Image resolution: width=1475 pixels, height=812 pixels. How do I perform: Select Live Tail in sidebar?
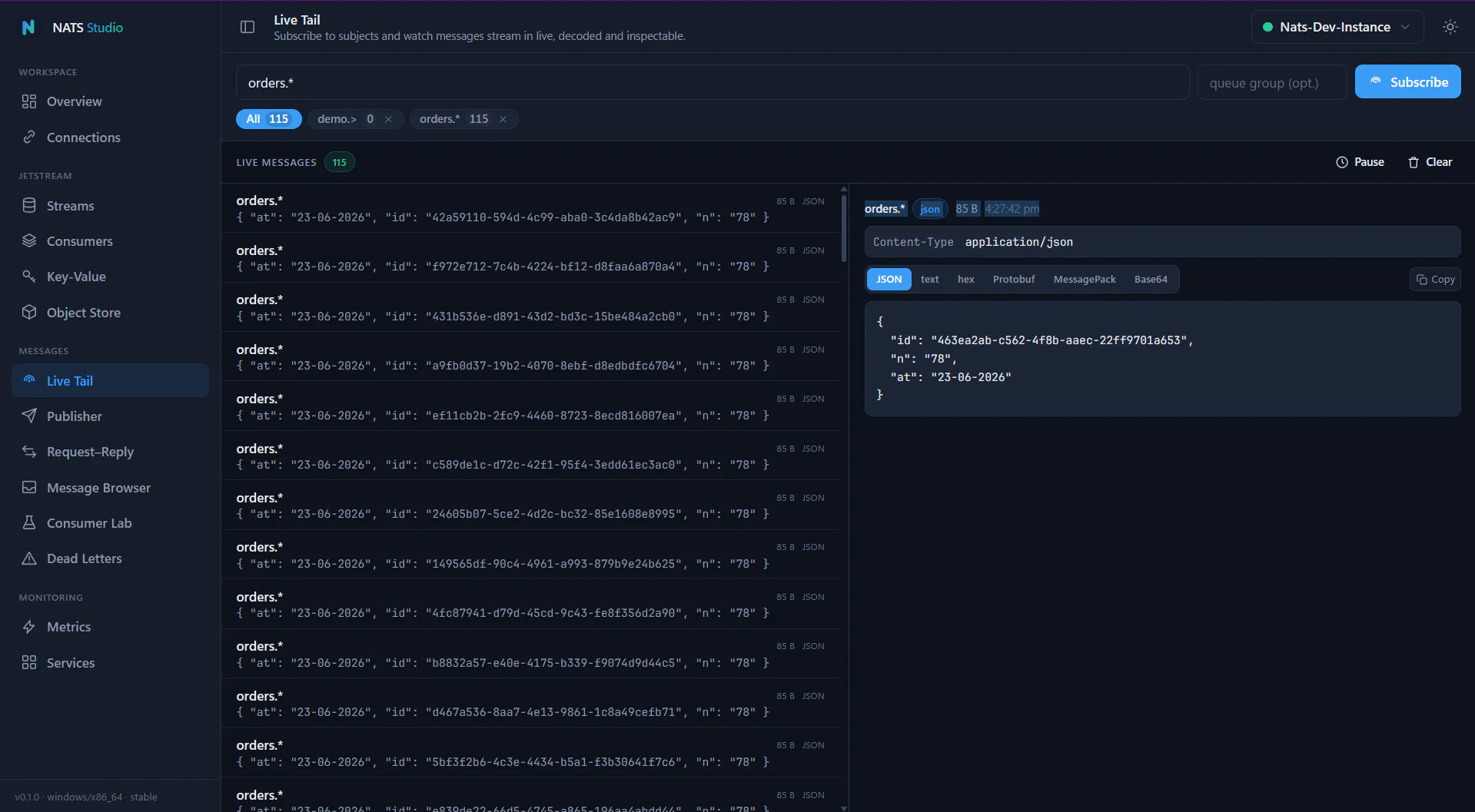tap(111, 381)
